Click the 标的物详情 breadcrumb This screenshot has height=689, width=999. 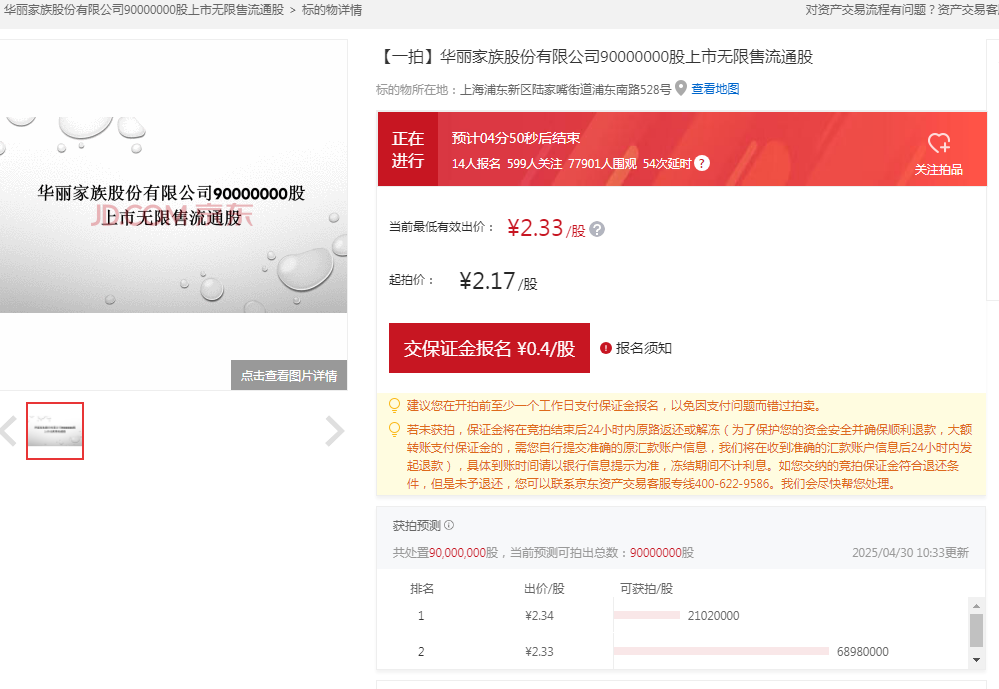332,10
